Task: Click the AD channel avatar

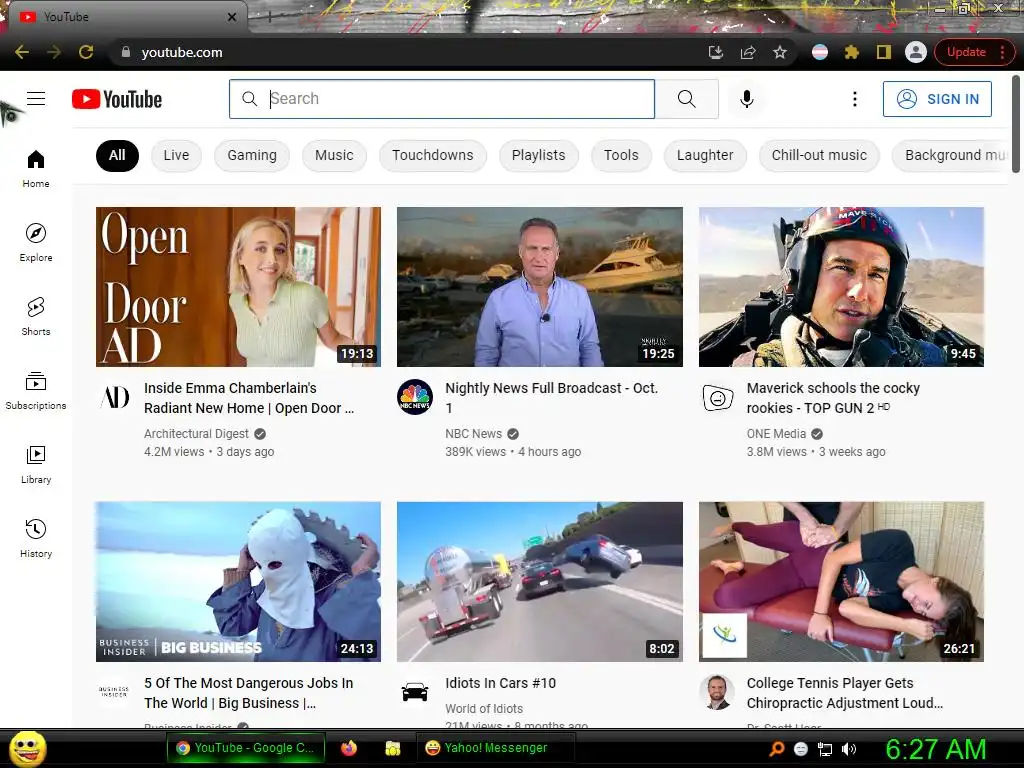Action: click(x=114, y=397)
